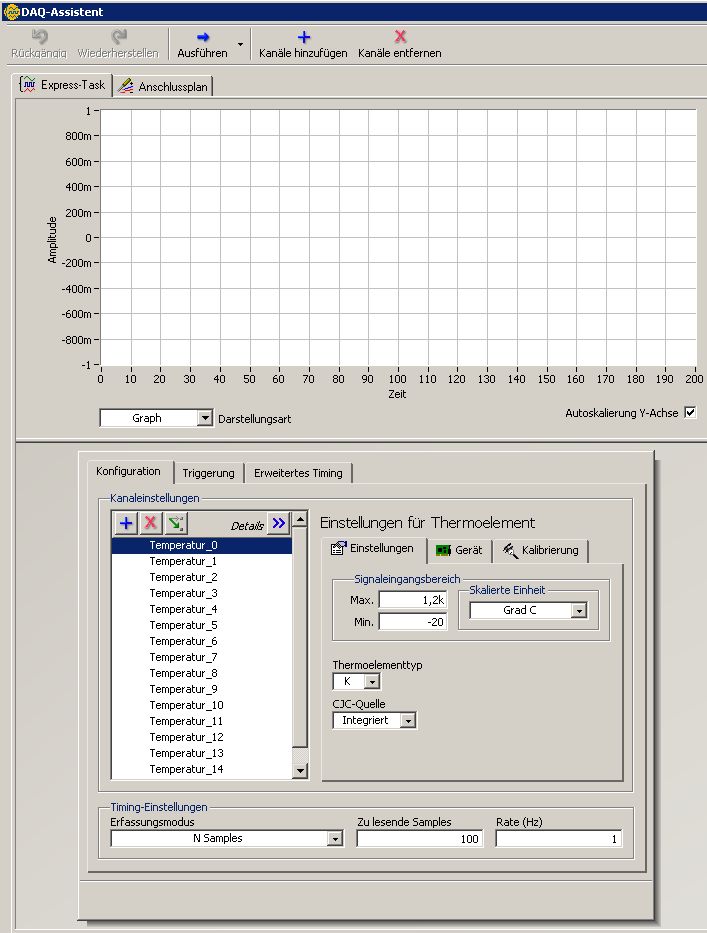Select channel Temperatur_11

coord(202,721)
